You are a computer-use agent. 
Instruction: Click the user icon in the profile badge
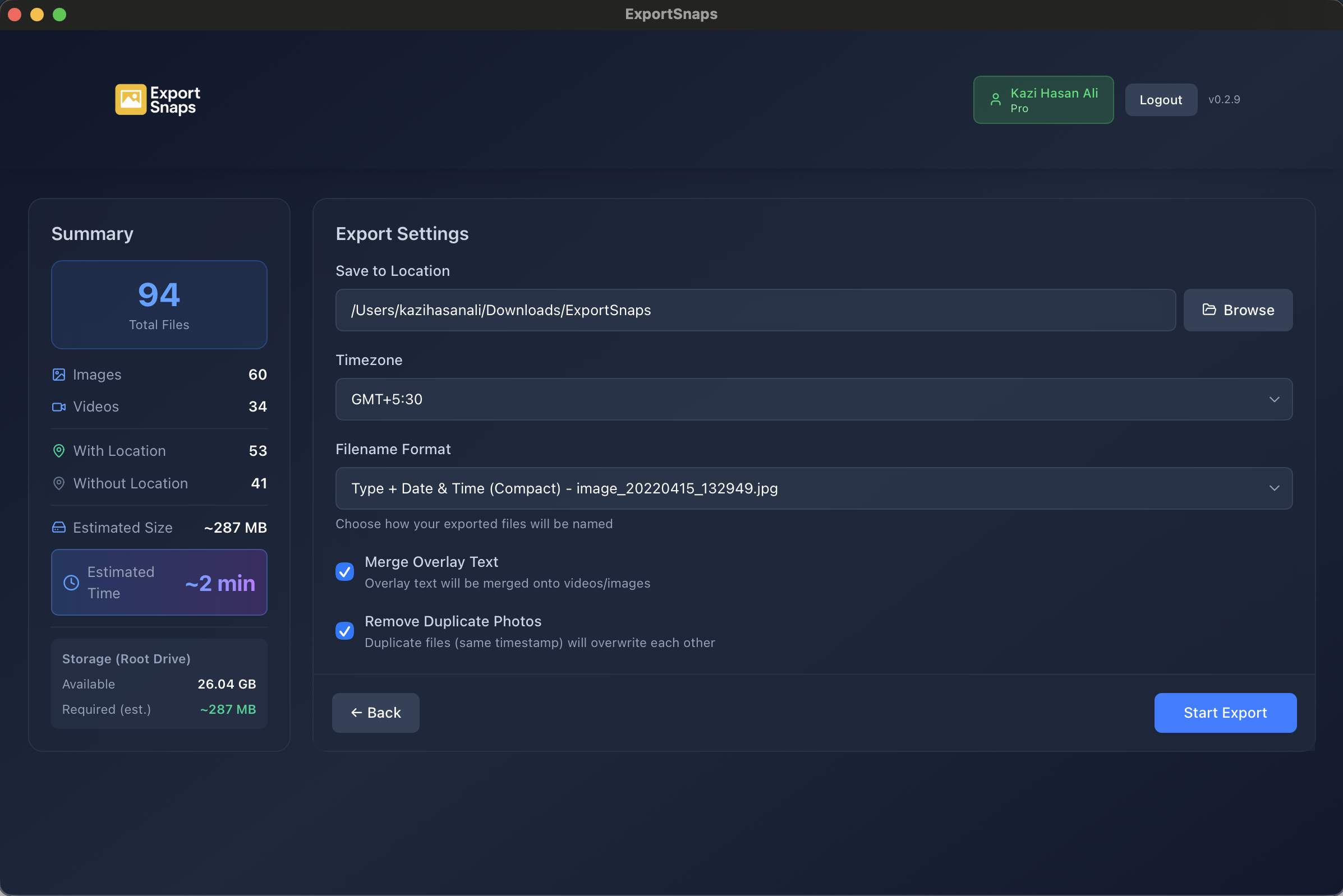click(x=995, y=99)
